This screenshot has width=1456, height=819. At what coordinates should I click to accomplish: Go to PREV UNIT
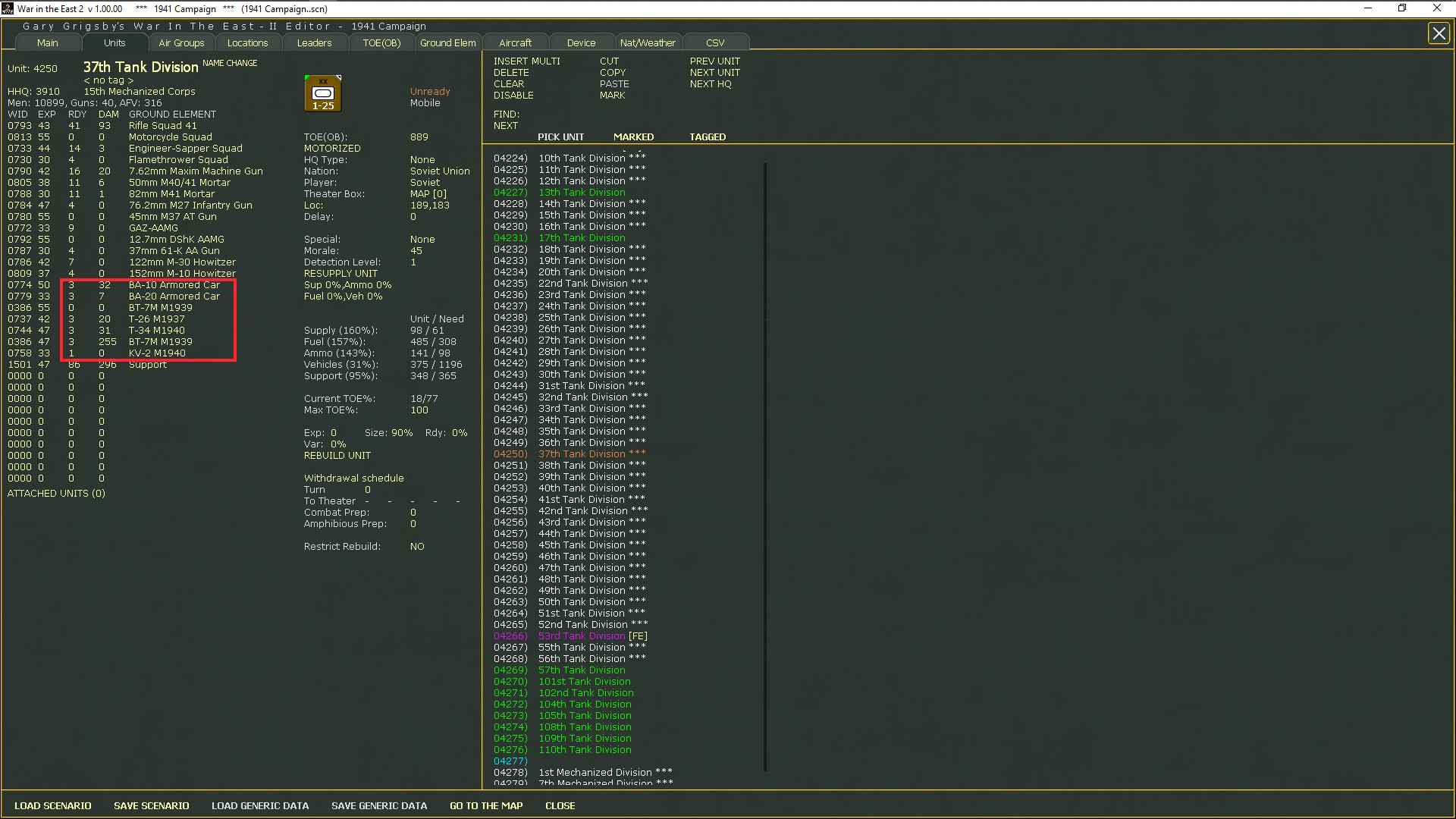[x=715, y=61]
